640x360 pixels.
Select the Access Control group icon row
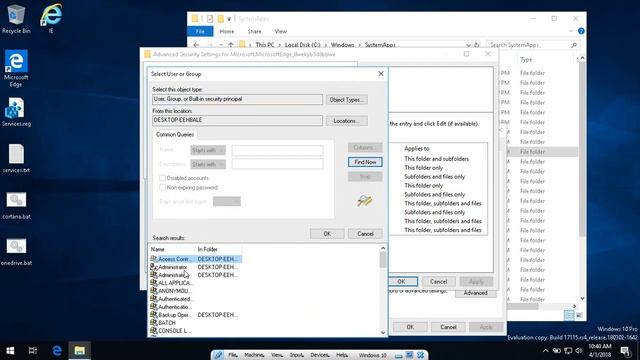196,259
